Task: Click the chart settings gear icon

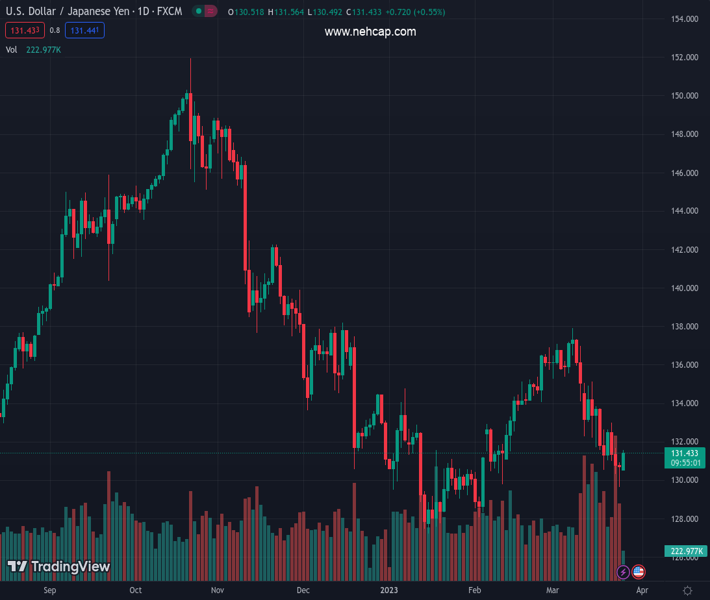Action: coord(686,591)
